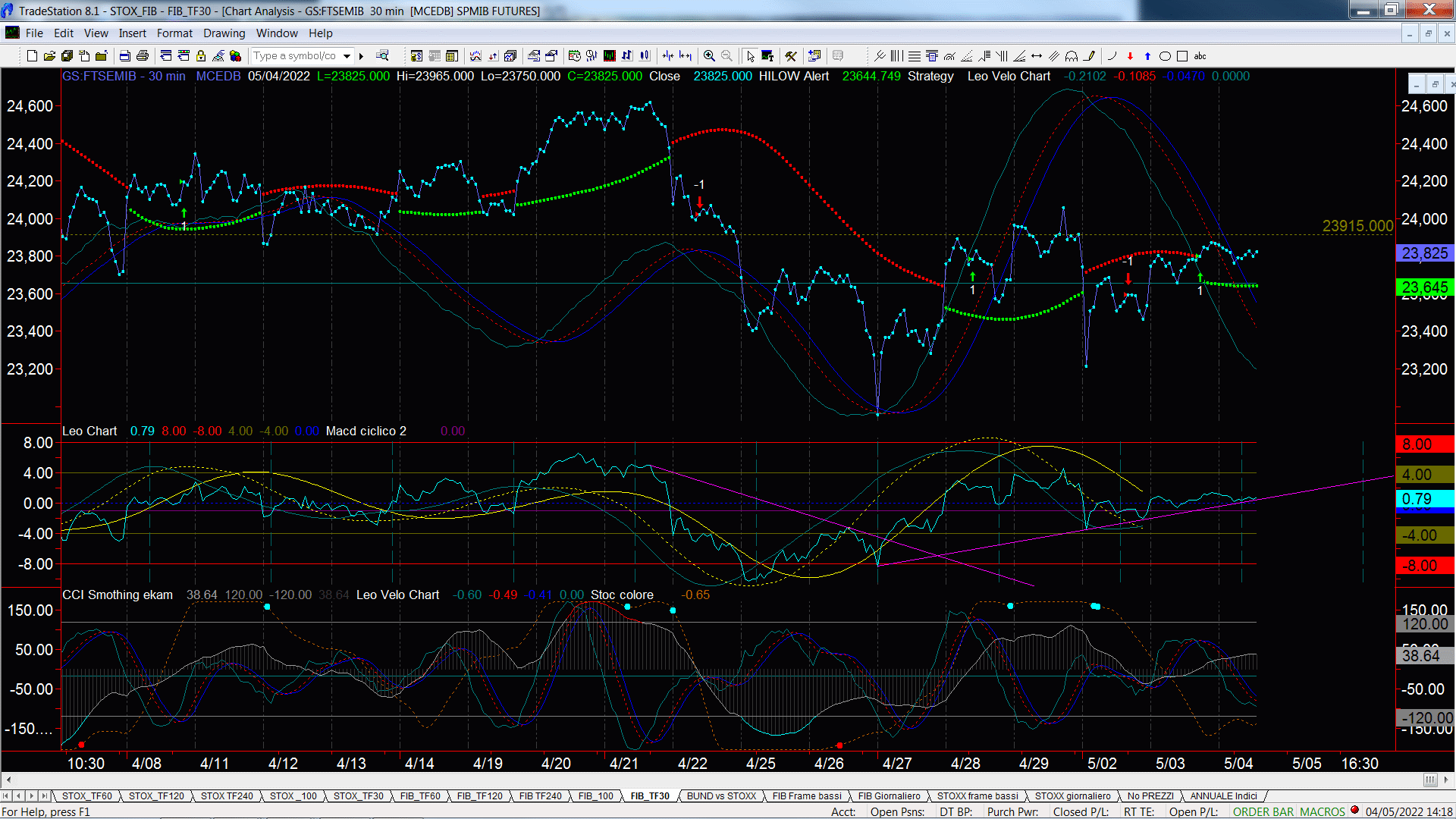Click the chart text T icon

pyautogui.click(x=767, y=56)
